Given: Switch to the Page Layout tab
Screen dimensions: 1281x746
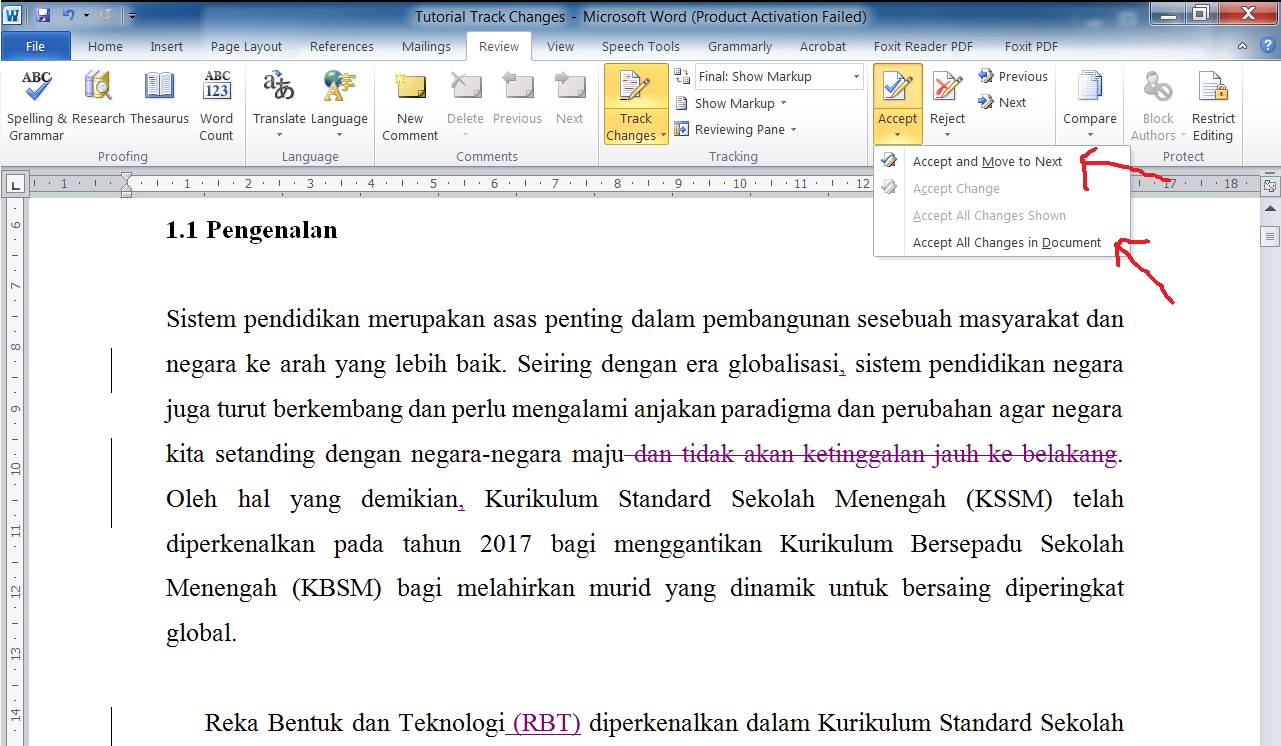Looking at the screenshot, I should point(246,46).
